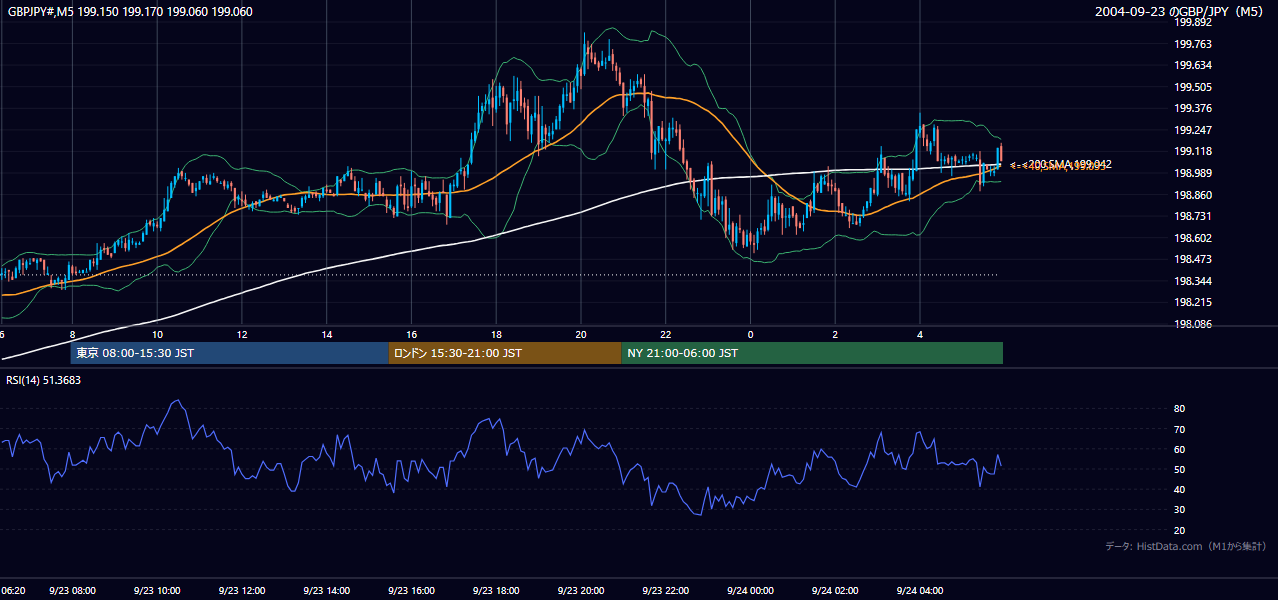Click price level 198.086 on the price axis
The width and height of the screenshot is (1278, 600).
coord(1192,324)
